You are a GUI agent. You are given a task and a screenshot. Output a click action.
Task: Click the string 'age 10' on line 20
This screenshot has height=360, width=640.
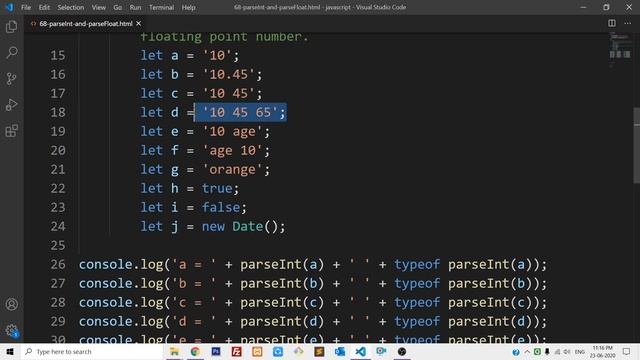[233, 150]
